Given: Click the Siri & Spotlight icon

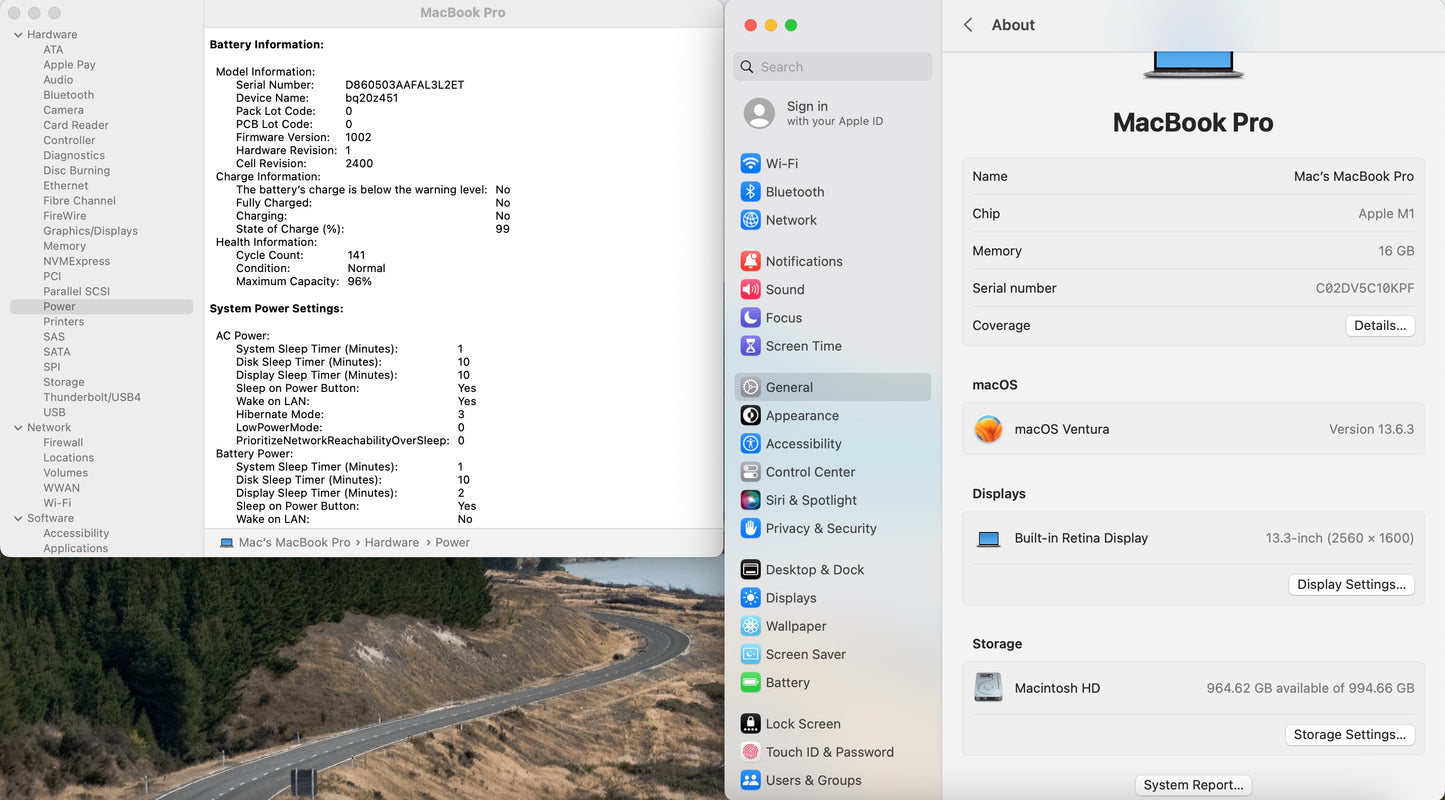Looking at the screenshot, I should point(750,500).
